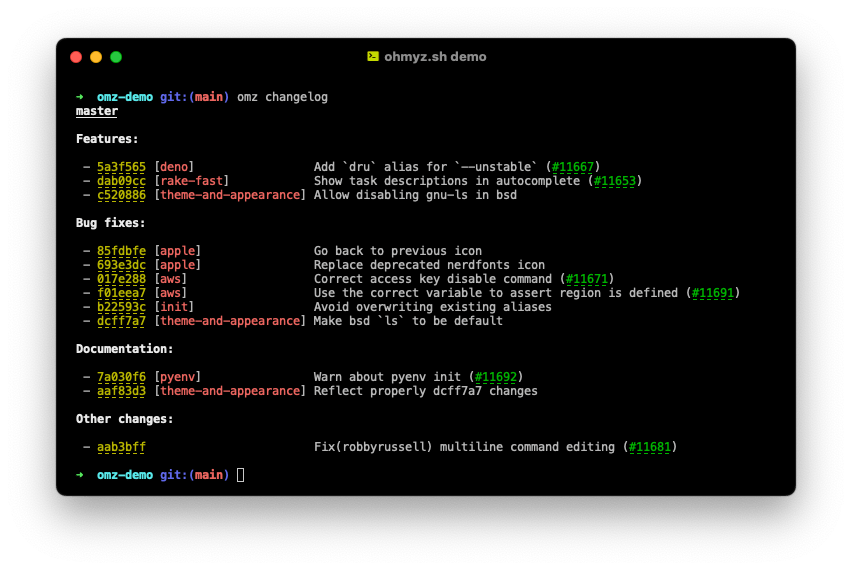Open commit hash 7a030f6 link
Viewport: 852px width, 570px height.
[121, 377]
